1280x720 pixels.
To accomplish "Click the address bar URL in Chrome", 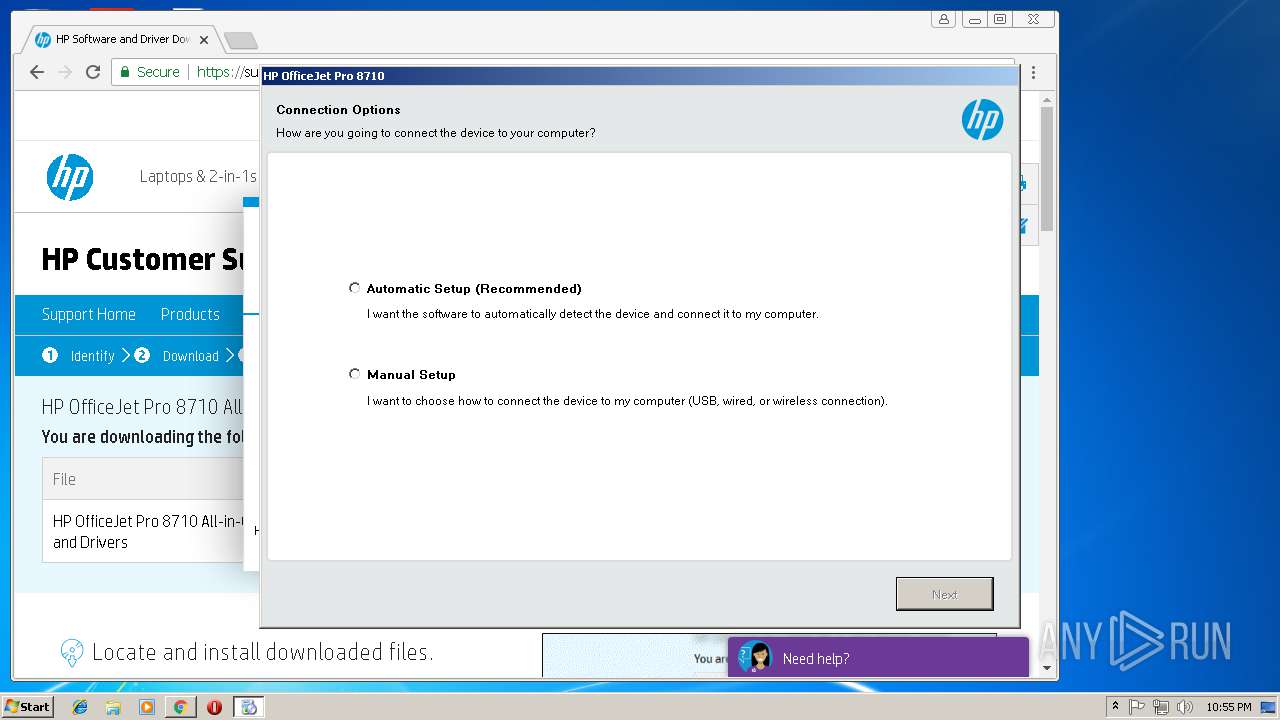I will click(228, 72).
